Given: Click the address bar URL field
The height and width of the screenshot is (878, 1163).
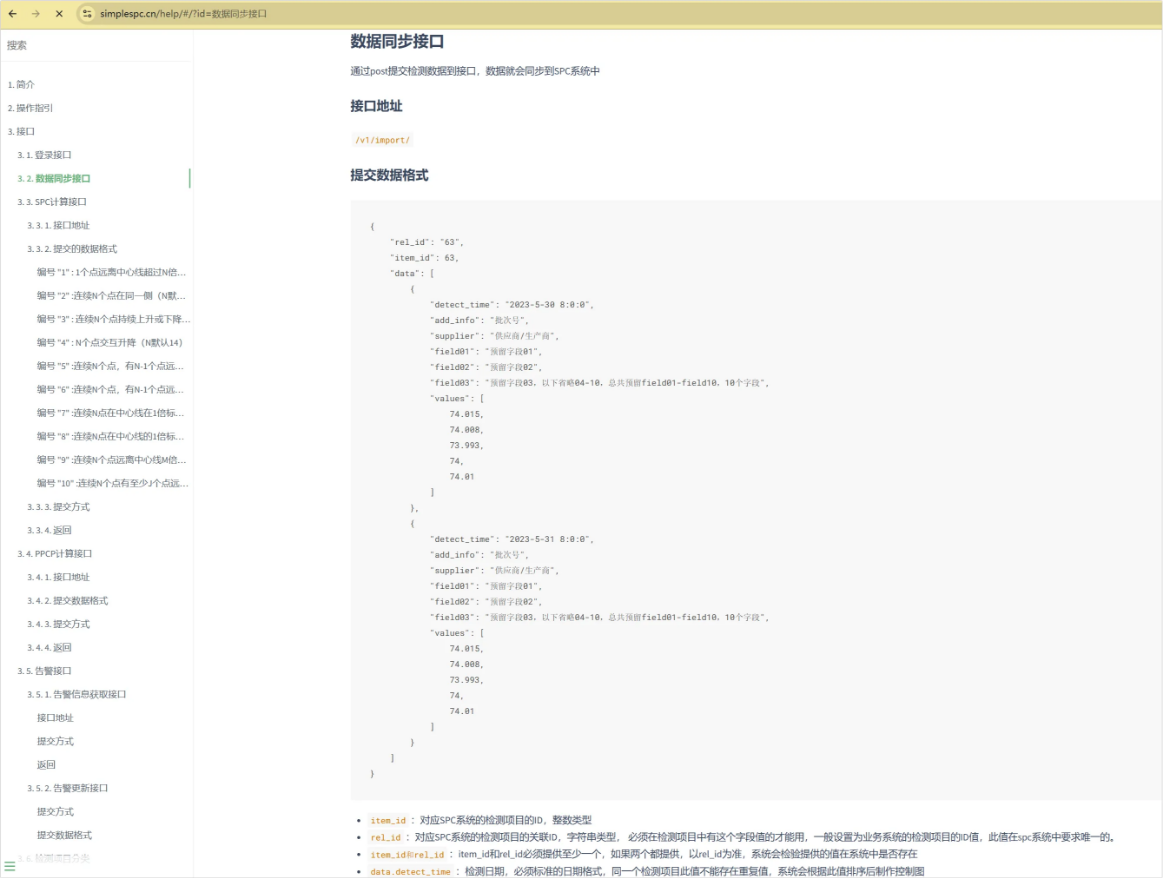Looking at the screenshot, I should tap(400, 14).
